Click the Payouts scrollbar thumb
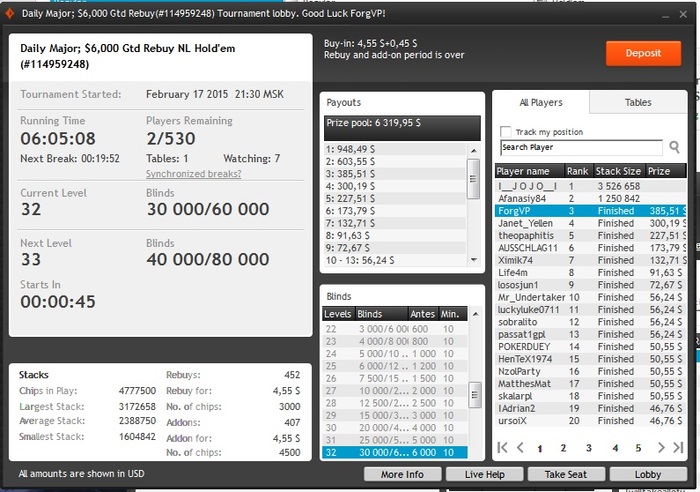Viewport: 700px width, 492px height. coord(473,179)
